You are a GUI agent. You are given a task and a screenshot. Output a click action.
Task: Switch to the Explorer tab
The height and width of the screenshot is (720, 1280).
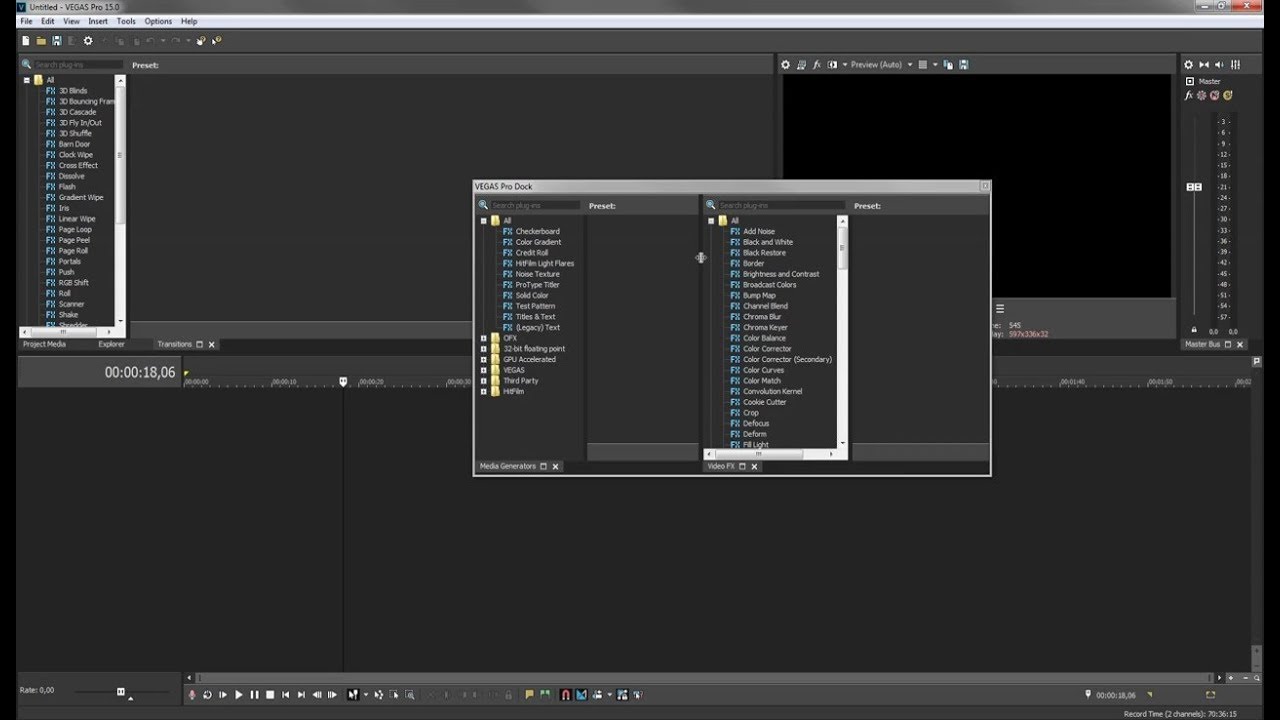(111, 344)
